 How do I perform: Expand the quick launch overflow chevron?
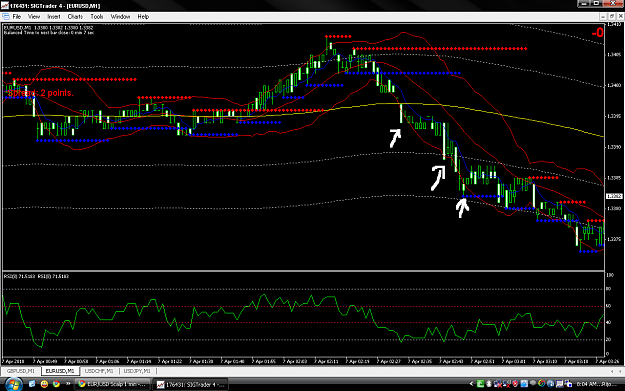(x=68, y=384)
